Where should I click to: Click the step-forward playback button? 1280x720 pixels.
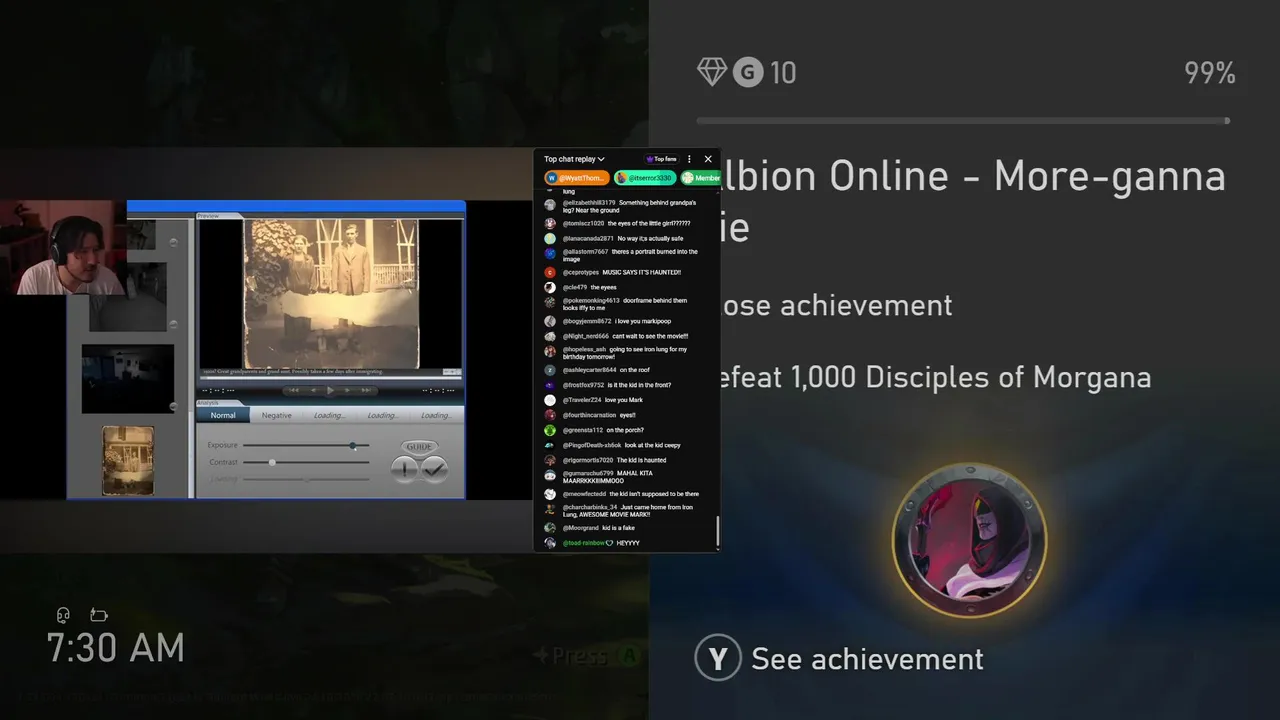click(348, 390)
